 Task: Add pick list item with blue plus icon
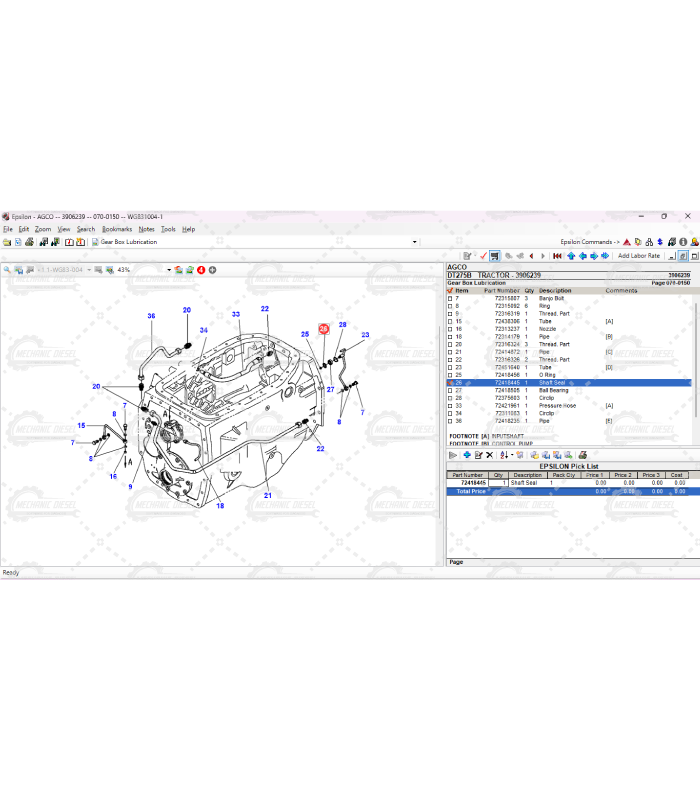[x=466, y=455]
